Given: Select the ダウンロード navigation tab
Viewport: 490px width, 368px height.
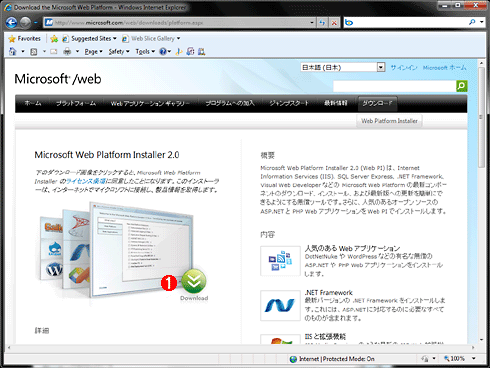Looking at the screenshot, I should tap(377, 103).
